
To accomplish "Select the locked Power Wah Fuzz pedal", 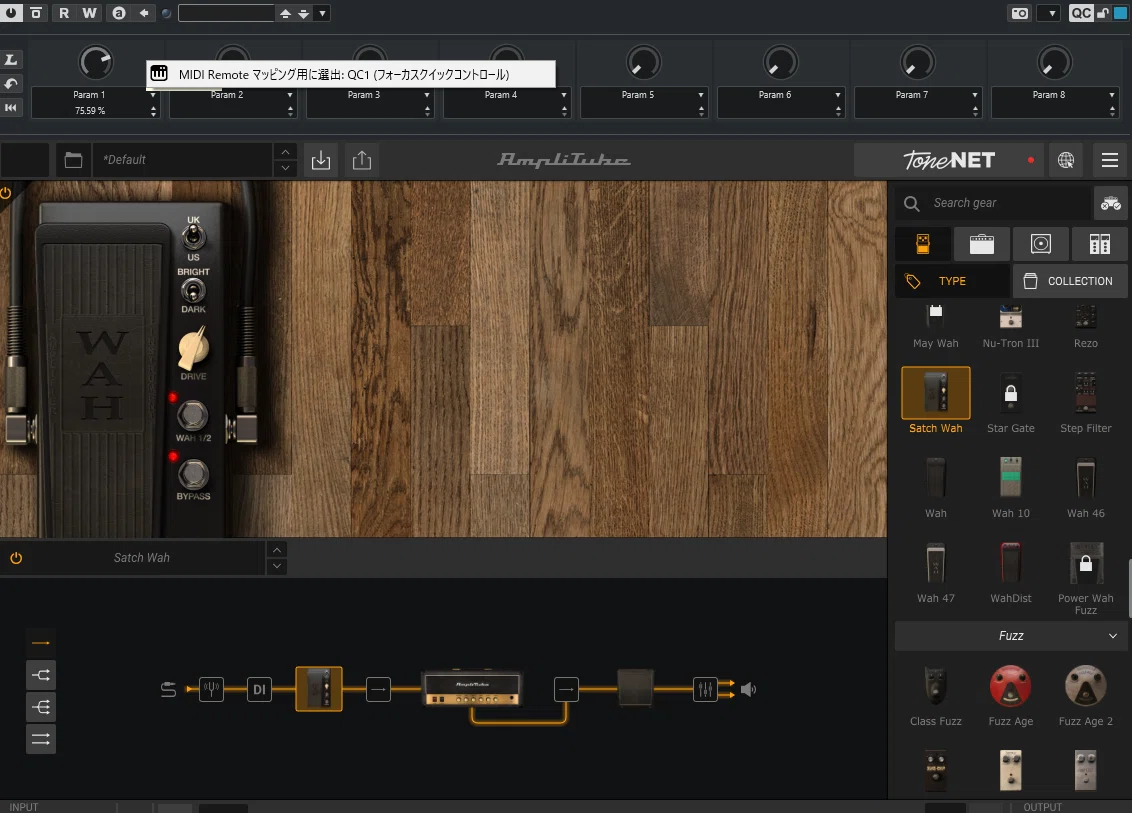I will coord(1085,578).
